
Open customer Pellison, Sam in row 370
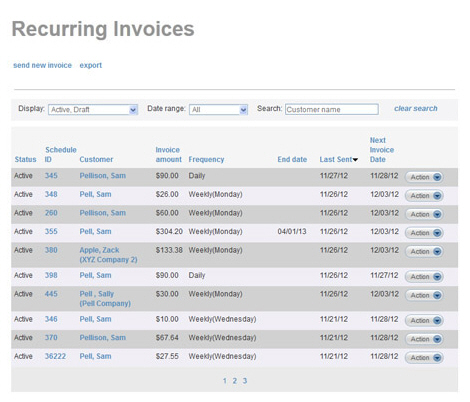tap(103, 338)
